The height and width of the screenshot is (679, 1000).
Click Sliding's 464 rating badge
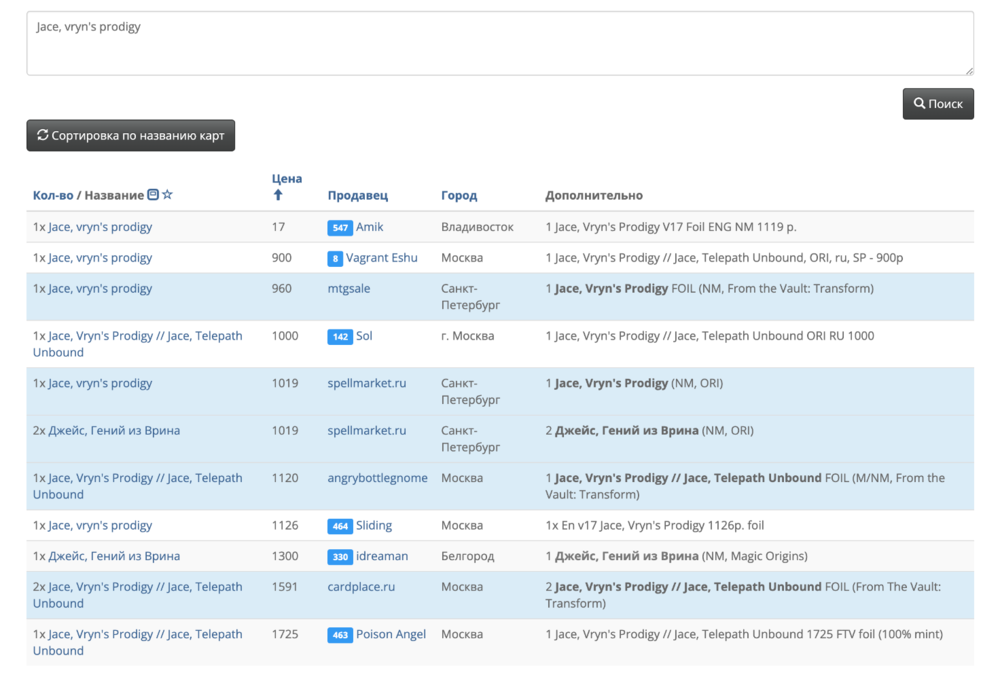340,526
